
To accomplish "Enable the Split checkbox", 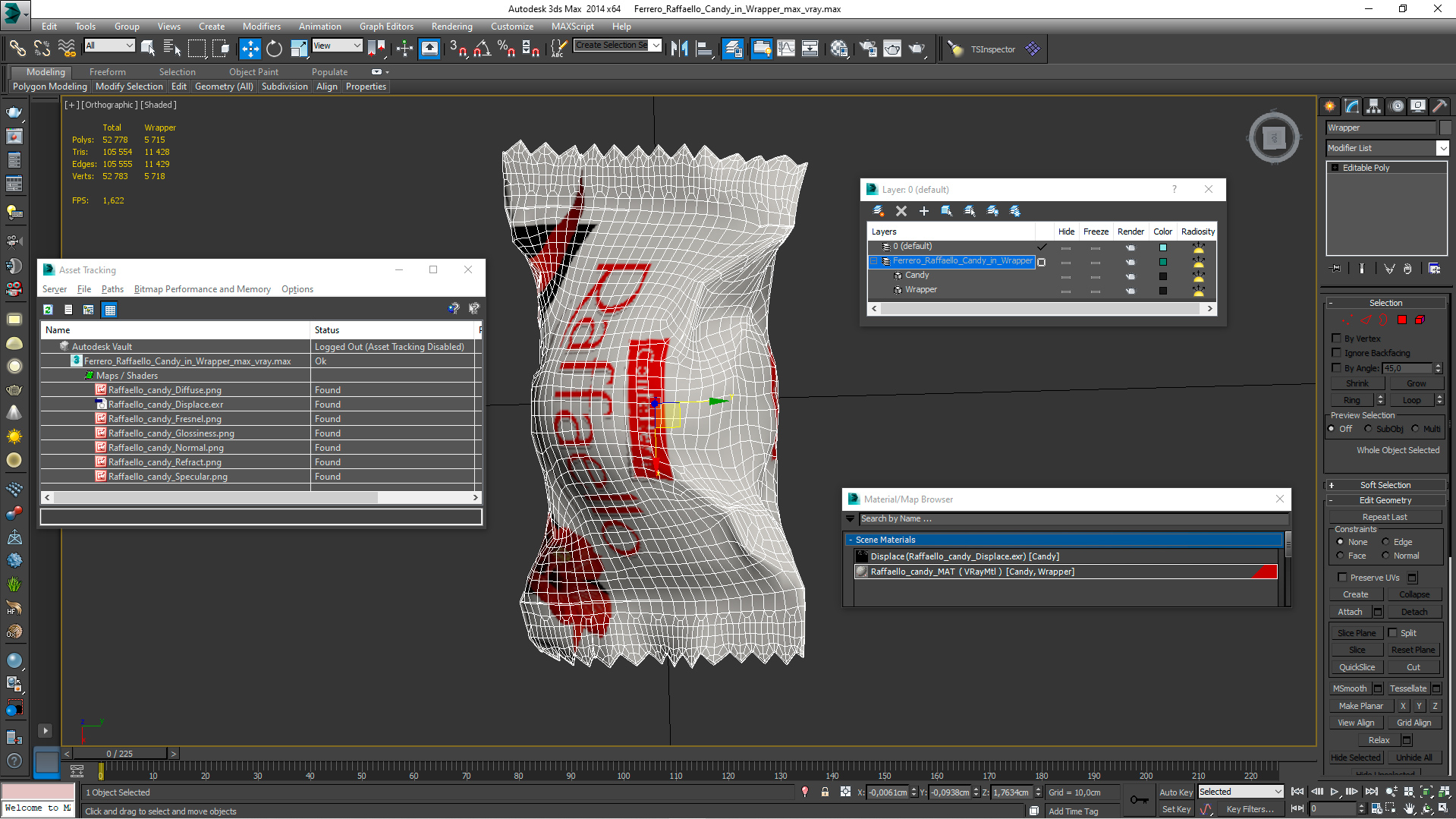I will coord(1393,633).
